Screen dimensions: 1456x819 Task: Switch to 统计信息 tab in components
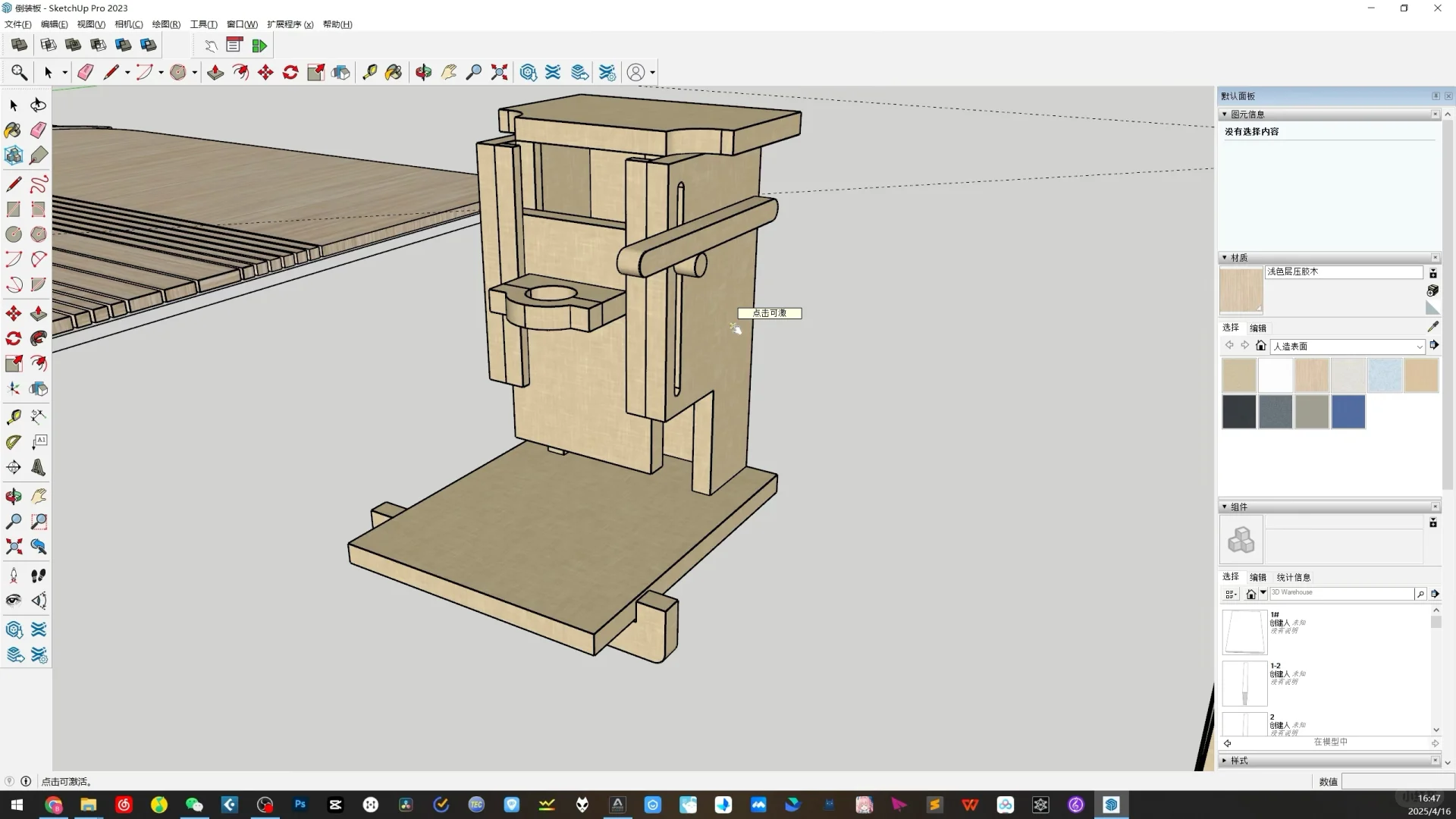[x=1293, y=577]
